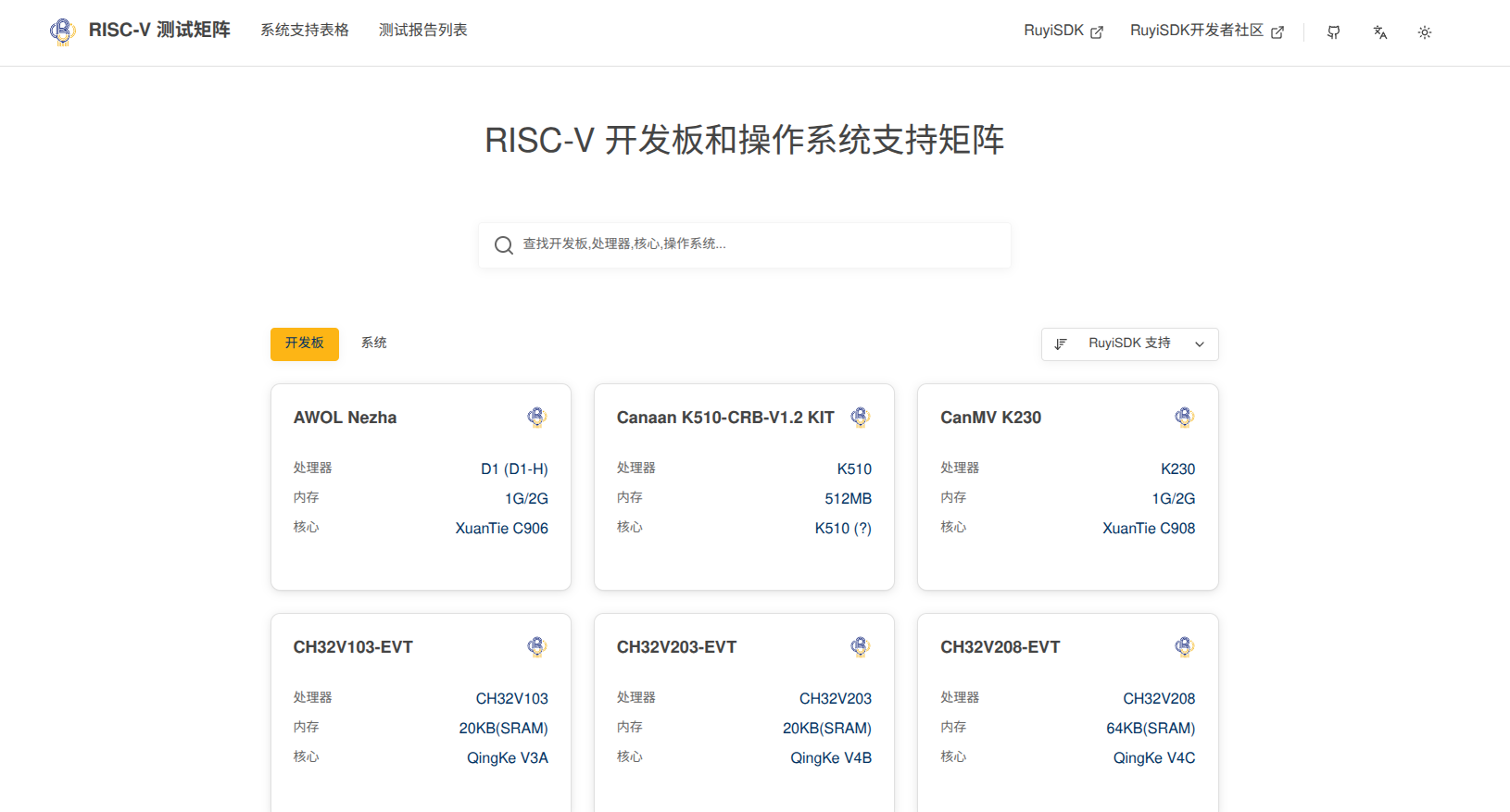The height and width of the screenshot is (812, 1510).
Task: Click the K510 (?) core value
Action: tap(843, 529)
